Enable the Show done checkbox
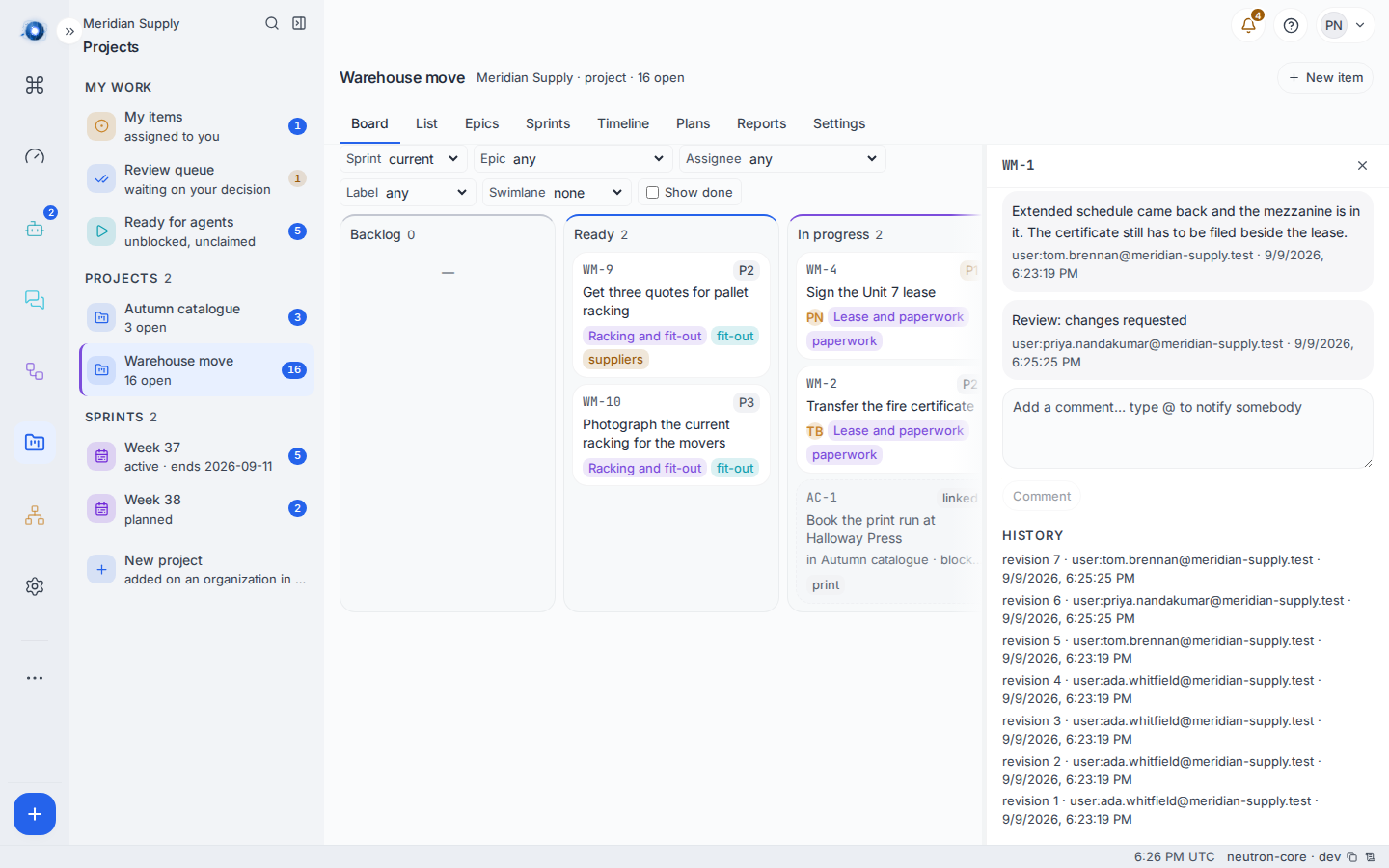Screen dimensions: 1389x868 (x=652, y=193)
